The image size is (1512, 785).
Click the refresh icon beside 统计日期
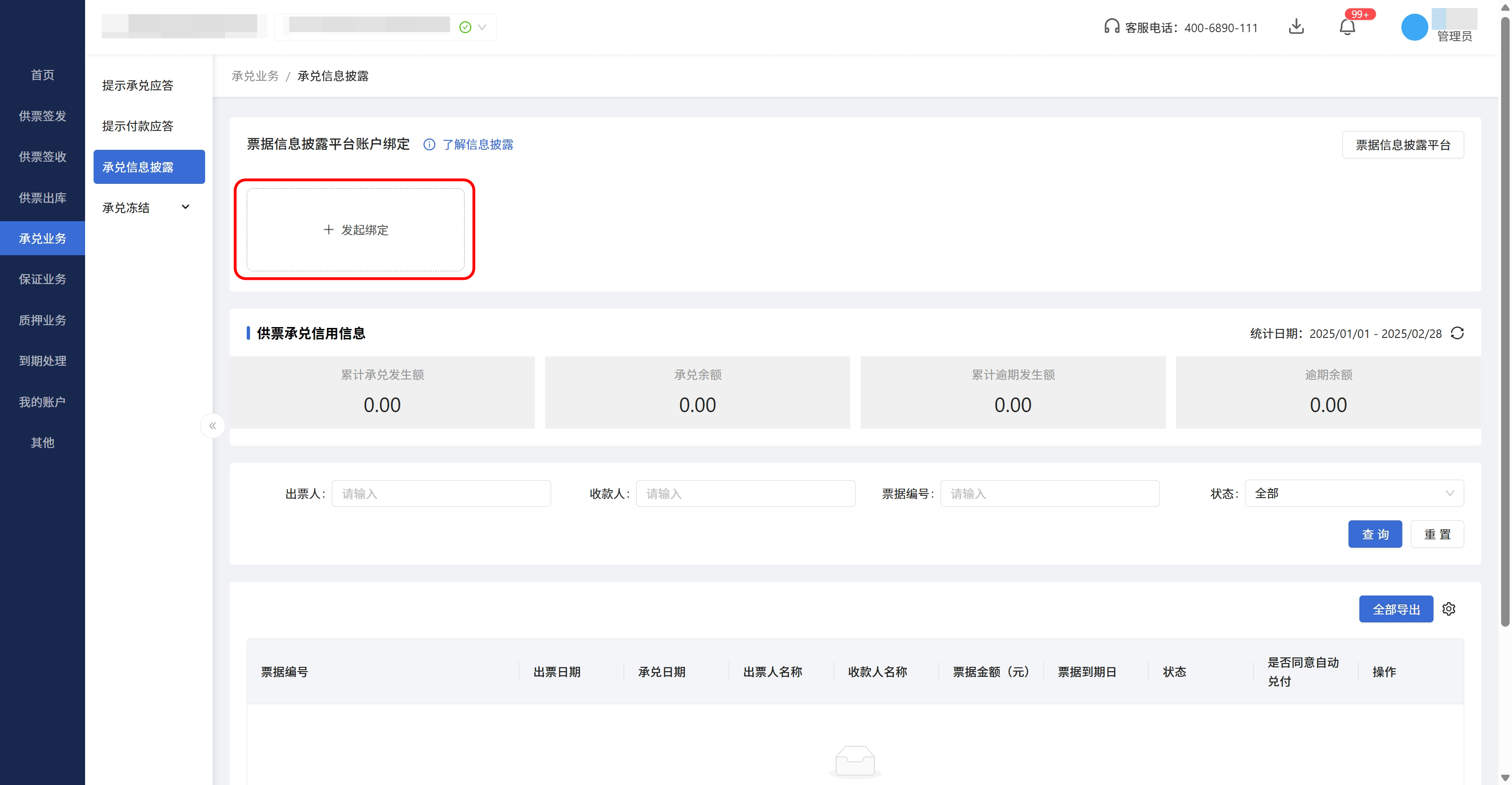point(1457,333)
